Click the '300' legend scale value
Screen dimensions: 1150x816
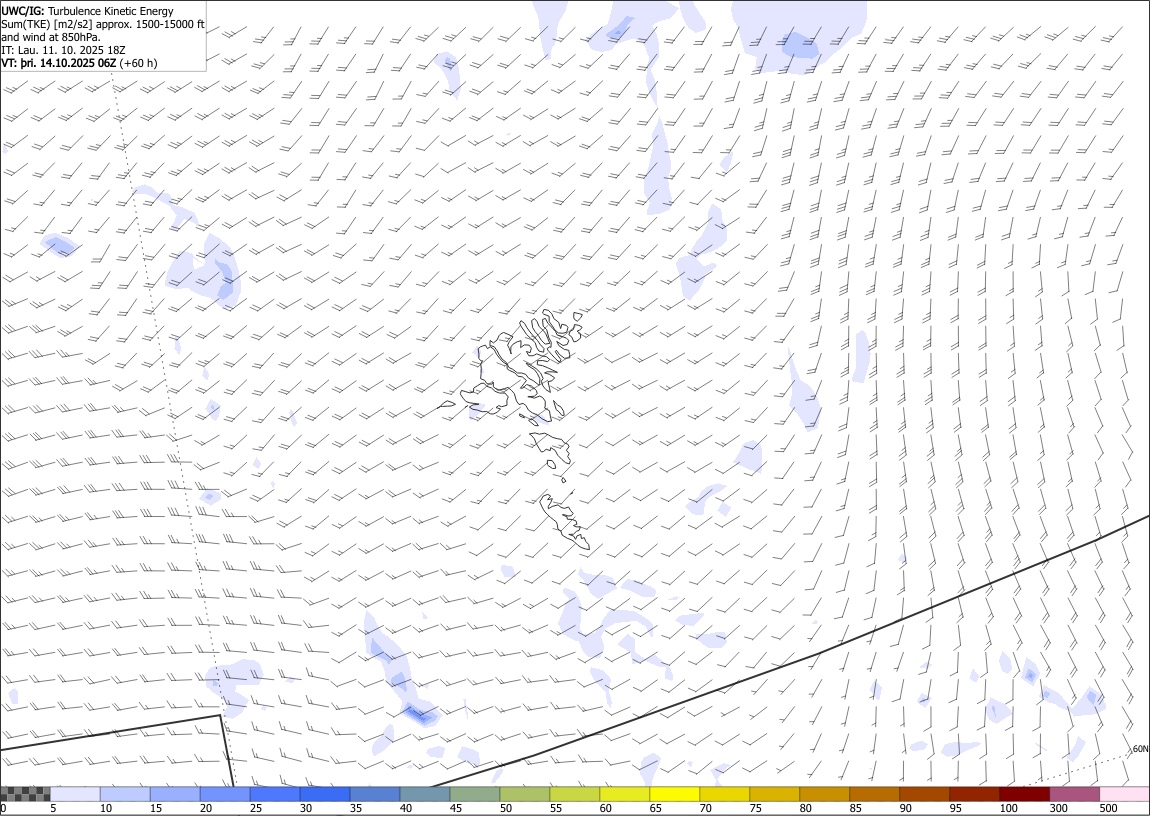coord(1059,808)
